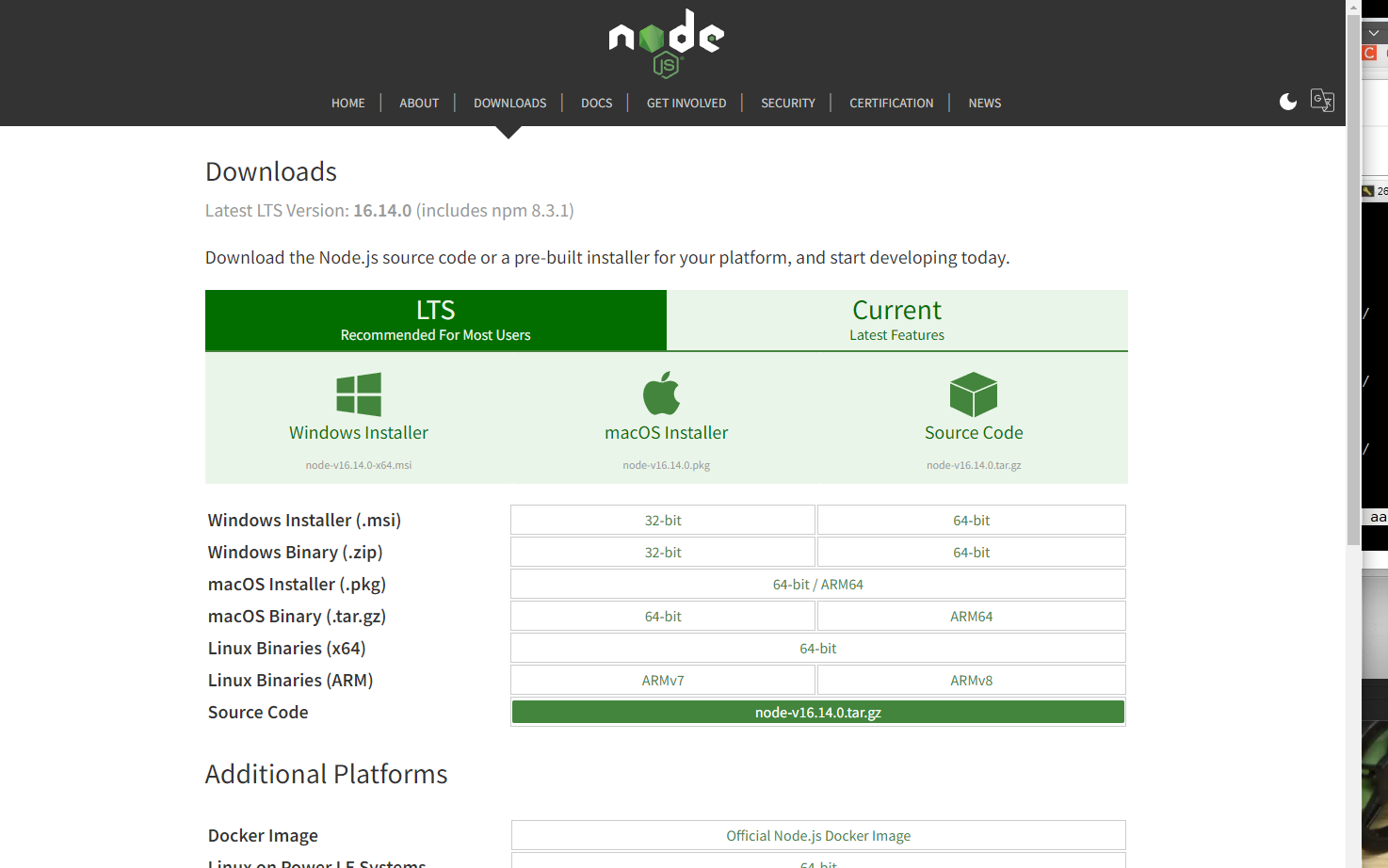Download Windows Installer (.msi) 64-bit

pyautogui.click(x=972, y=520)
